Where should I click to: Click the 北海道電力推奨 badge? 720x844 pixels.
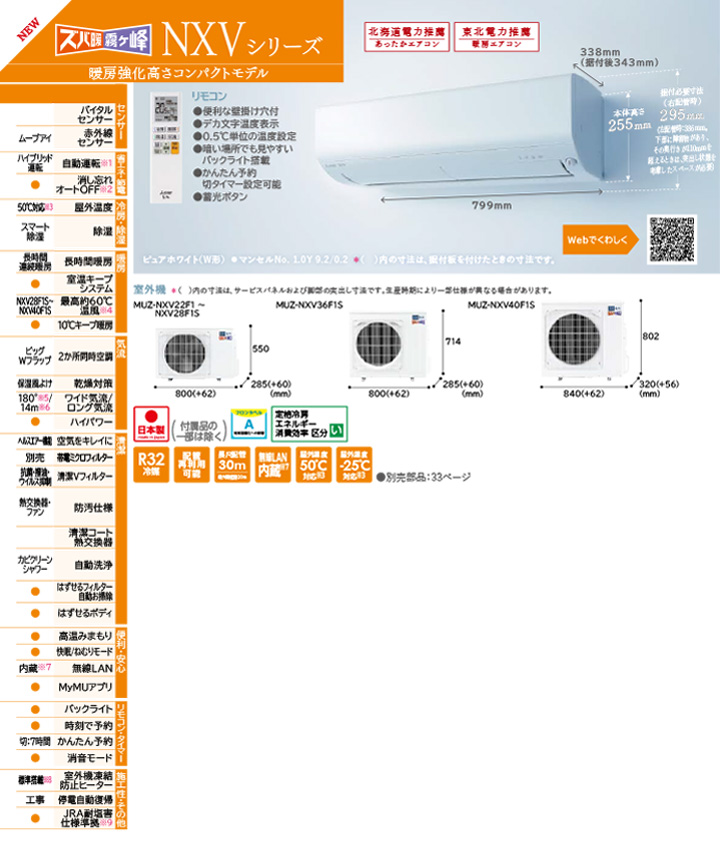click(407, 37)
